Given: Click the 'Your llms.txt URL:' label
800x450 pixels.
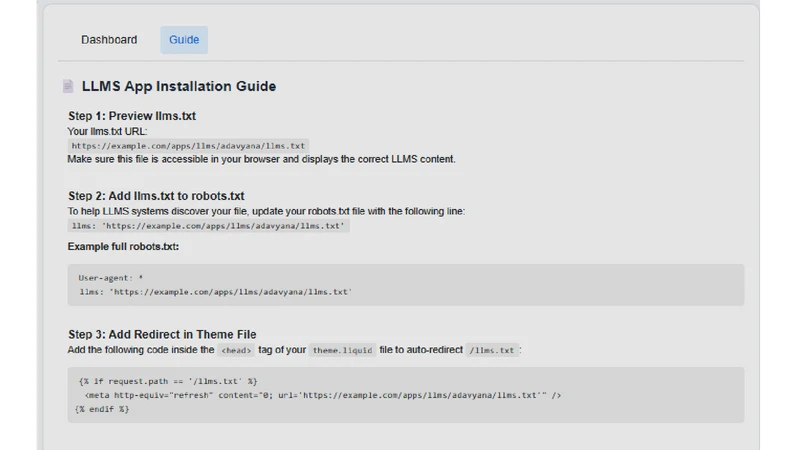Looking at the screenshot, I should pos(107,132).
